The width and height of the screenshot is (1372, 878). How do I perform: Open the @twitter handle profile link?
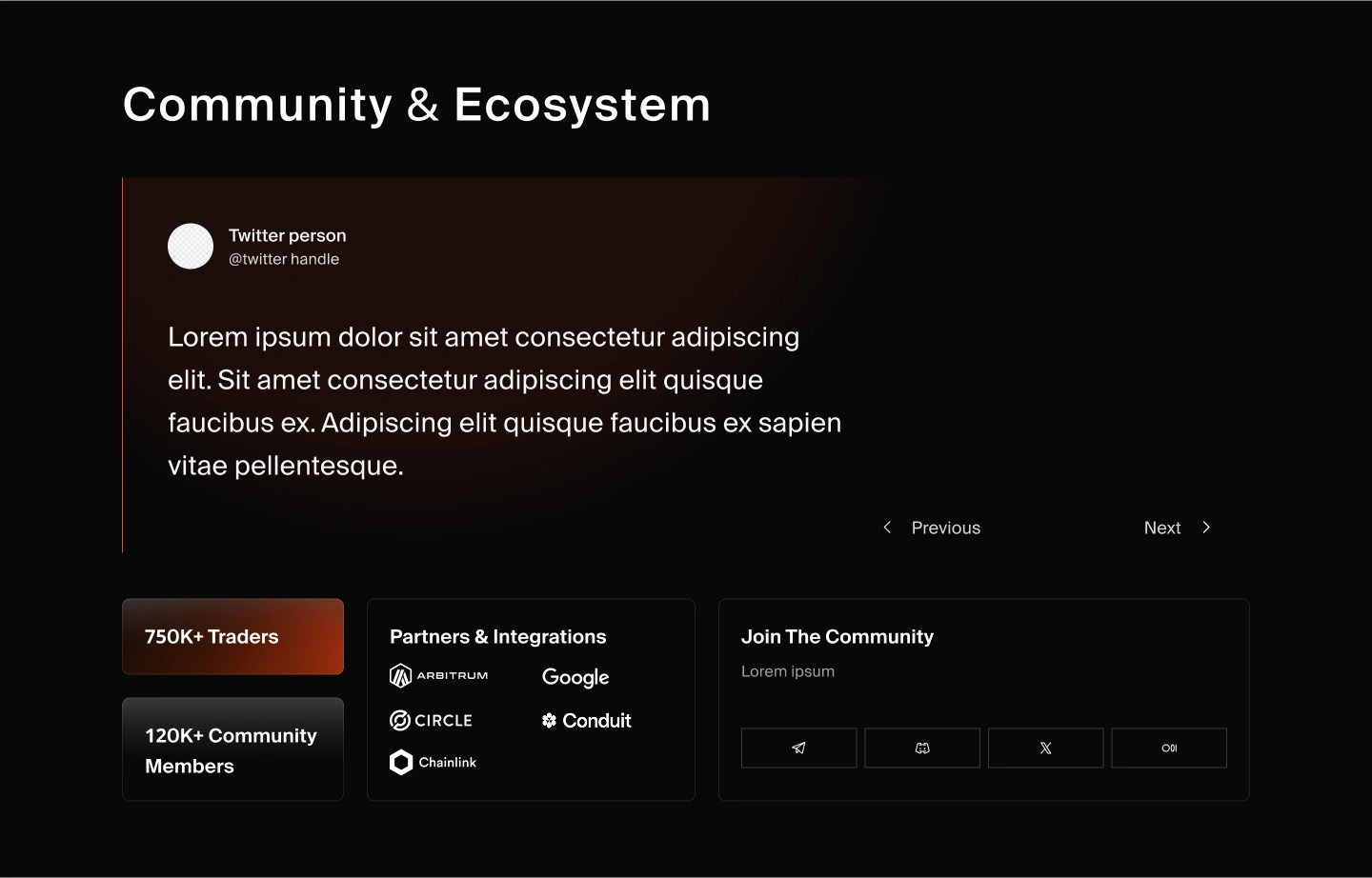(284, 258)
